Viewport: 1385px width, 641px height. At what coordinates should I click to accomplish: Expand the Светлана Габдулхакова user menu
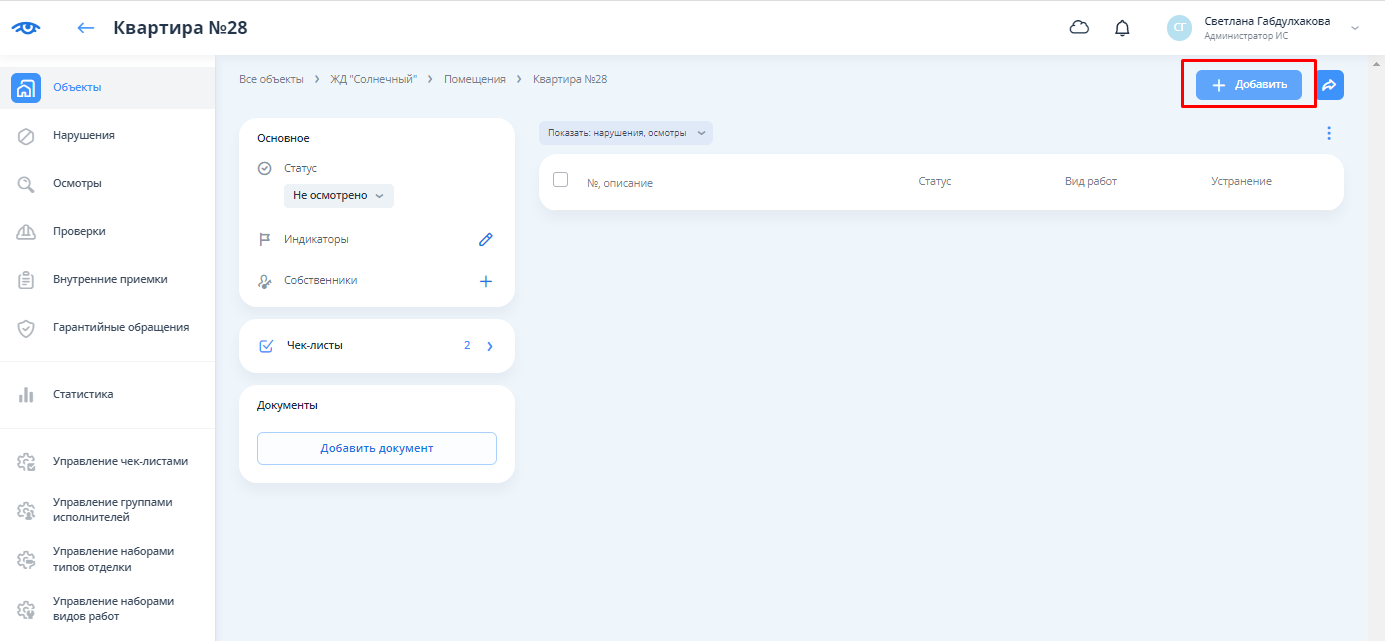(x=1355, y=28)
